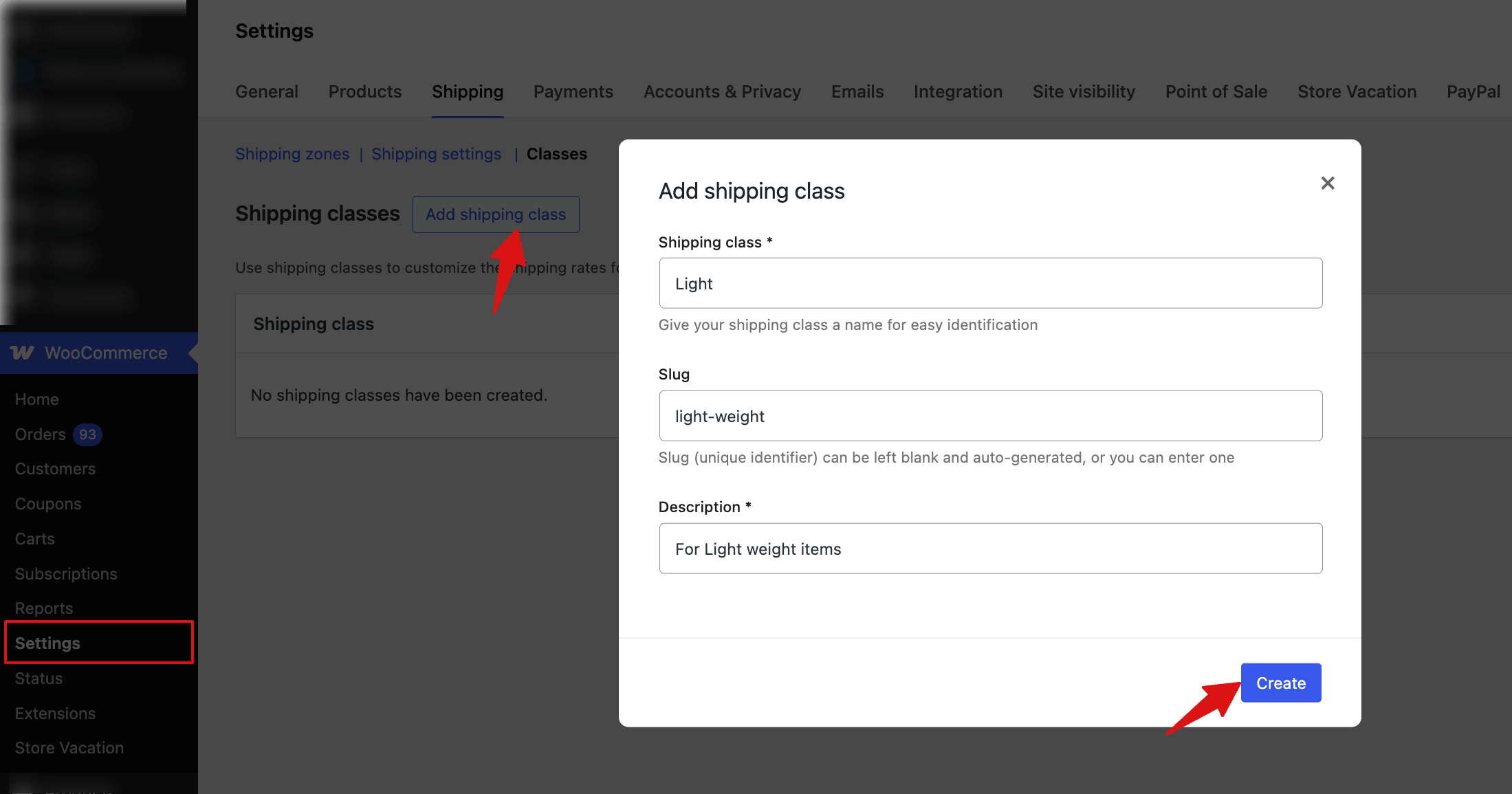The image size is (1512, 794).
Task: Open the Store Vacation tab
Action: click(x=1357, y=91)
